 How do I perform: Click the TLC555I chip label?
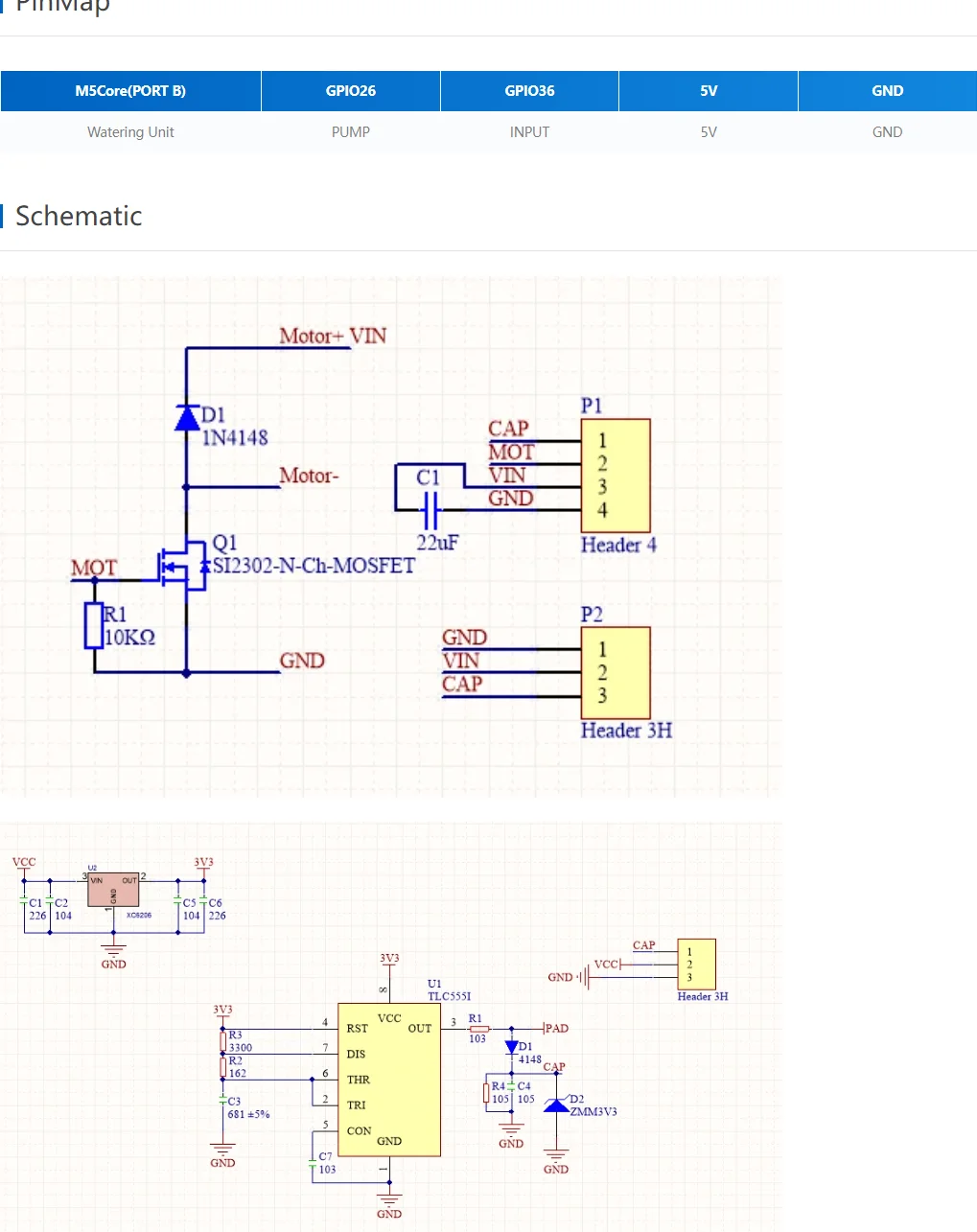[449, 996]
